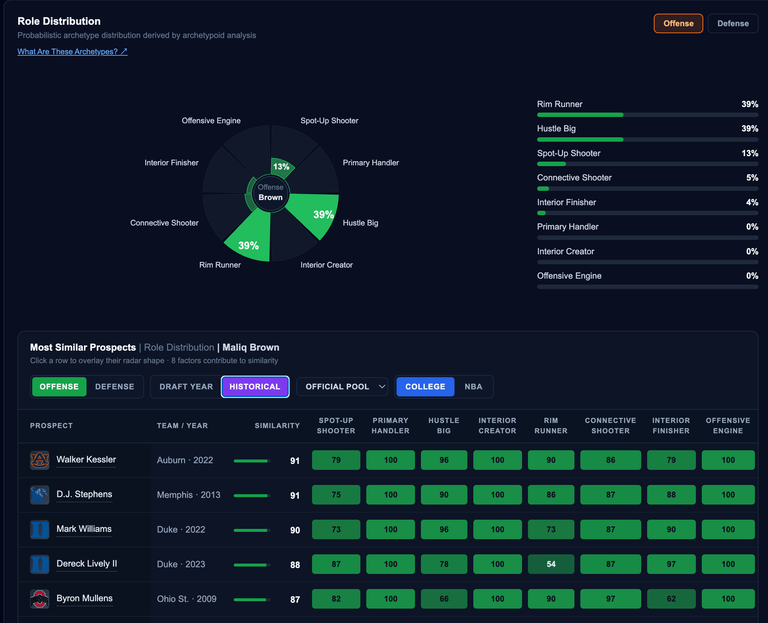Switch prospect level to NBA
This screenshot has height=623, width=768.
click(x=473, y=387)
